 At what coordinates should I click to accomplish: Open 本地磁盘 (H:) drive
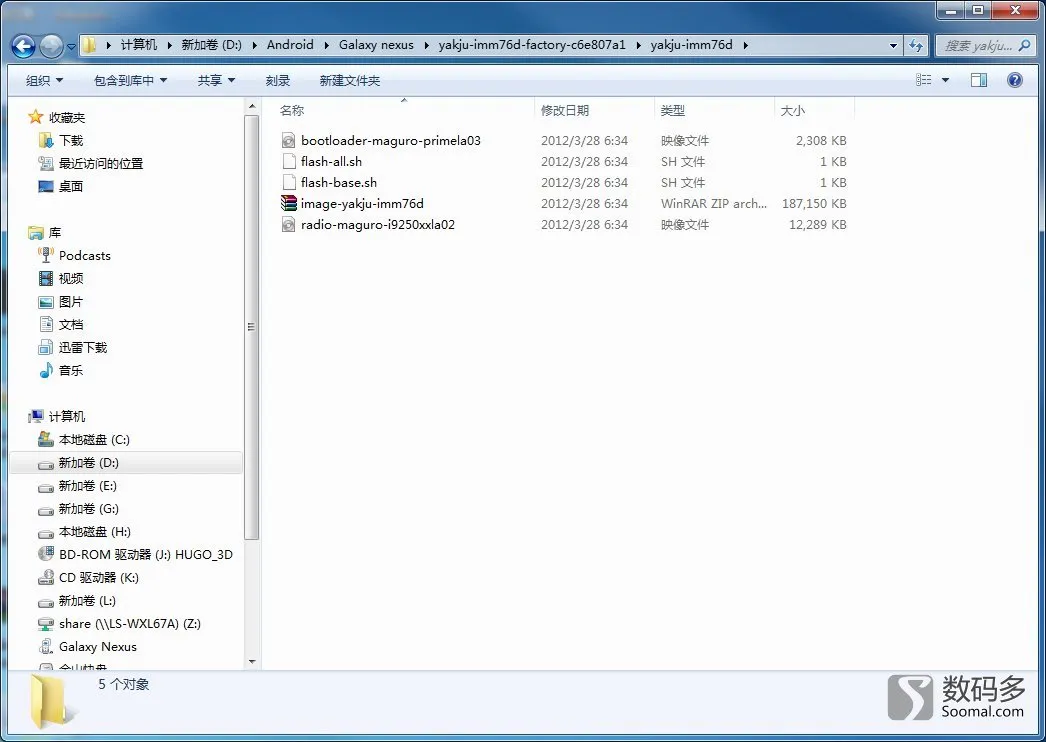point(95,531)
